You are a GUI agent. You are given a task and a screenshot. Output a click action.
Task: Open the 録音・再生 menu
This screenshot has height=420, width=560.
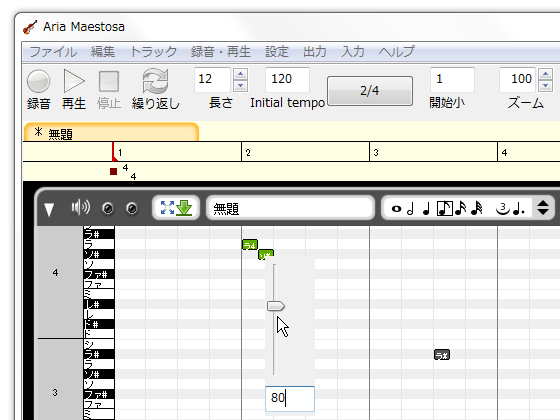click(x=220, y=52)
